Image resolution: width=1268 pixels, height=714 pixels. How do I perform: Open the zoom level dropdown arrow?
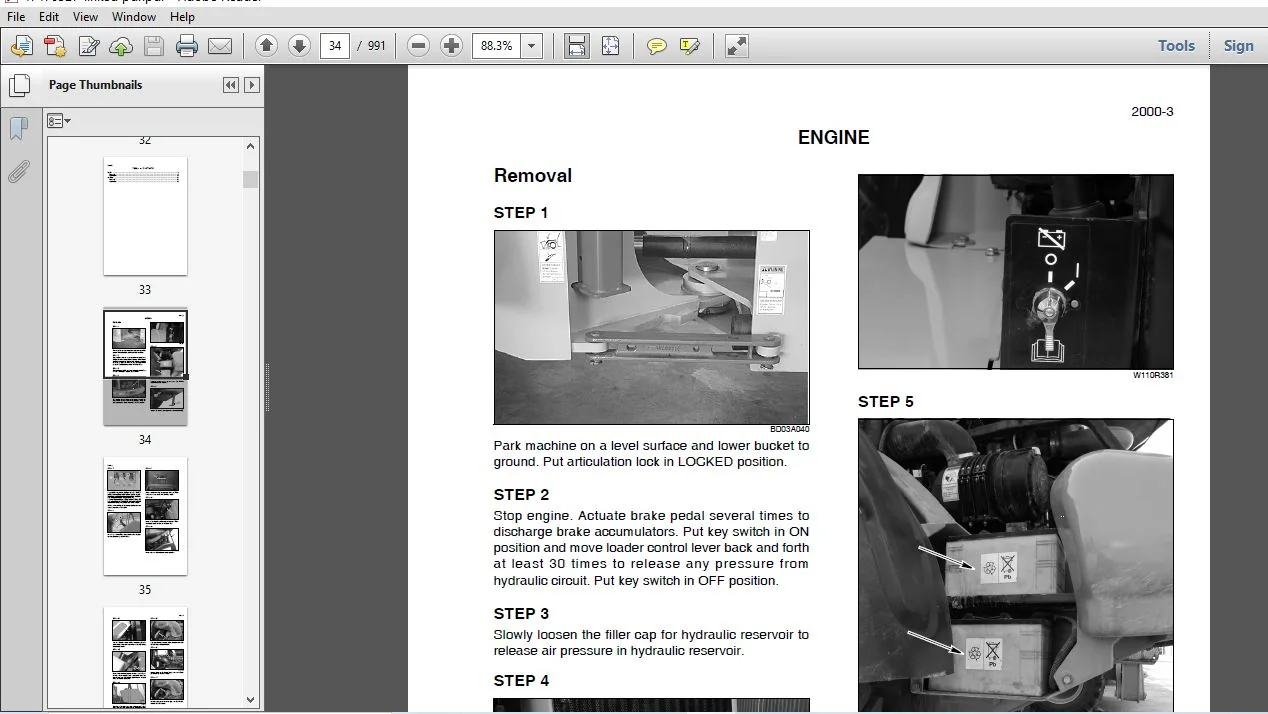[532, 45]
